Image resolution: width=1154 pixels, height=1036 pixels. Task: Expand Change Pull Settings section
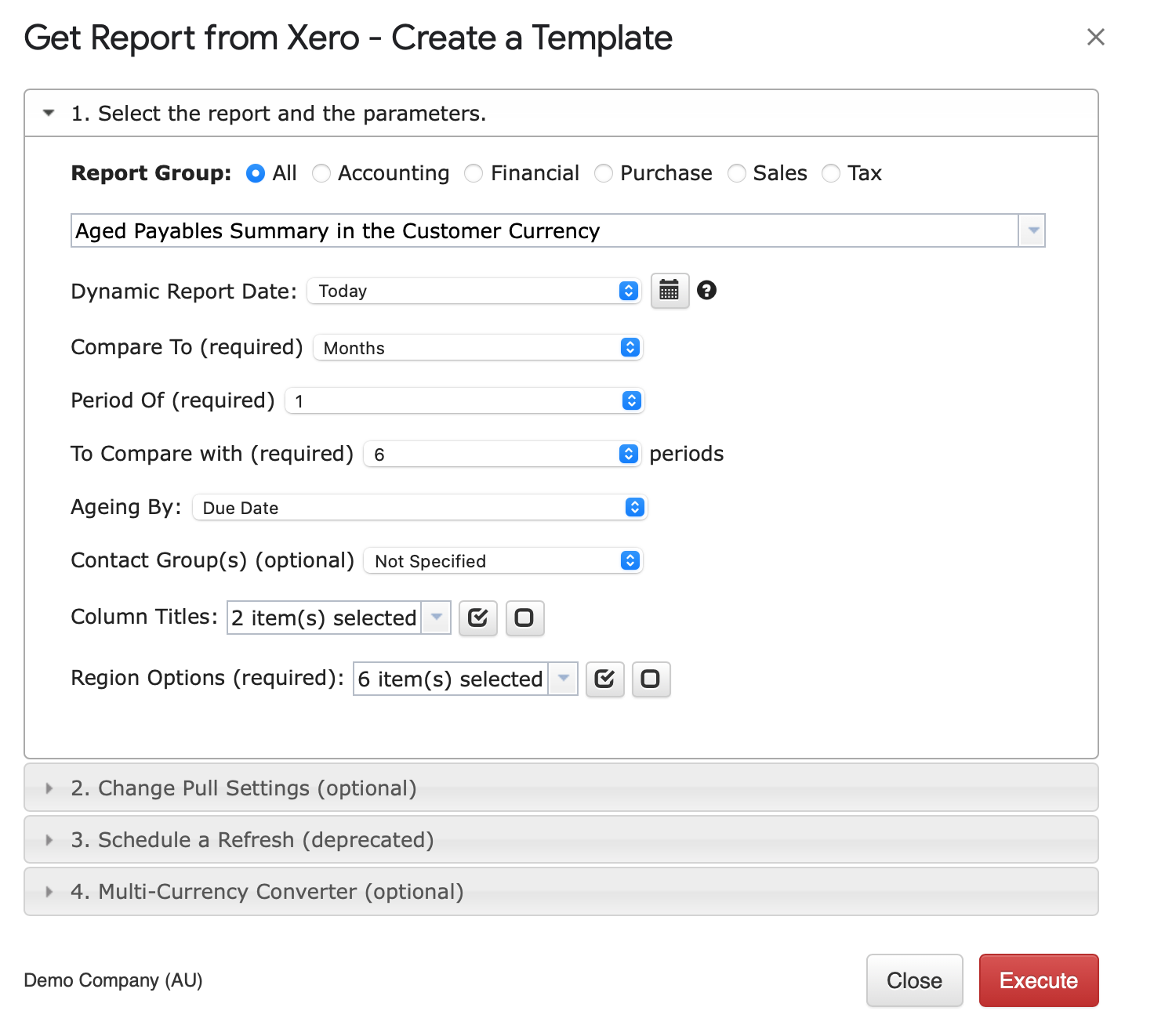[x=561, y=788]
